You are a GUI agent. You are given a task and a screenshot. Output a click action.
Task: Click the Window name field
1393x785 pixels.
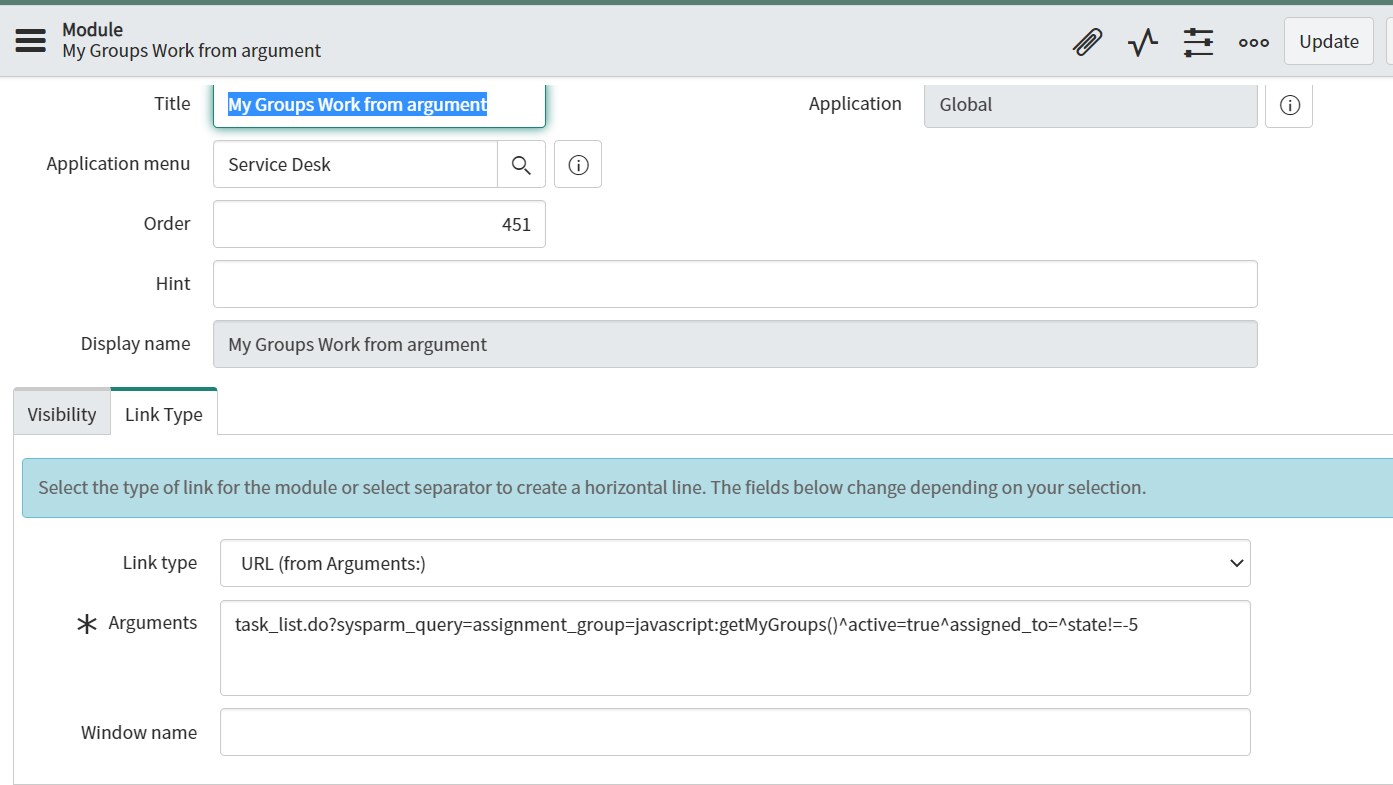coord(735,732)
